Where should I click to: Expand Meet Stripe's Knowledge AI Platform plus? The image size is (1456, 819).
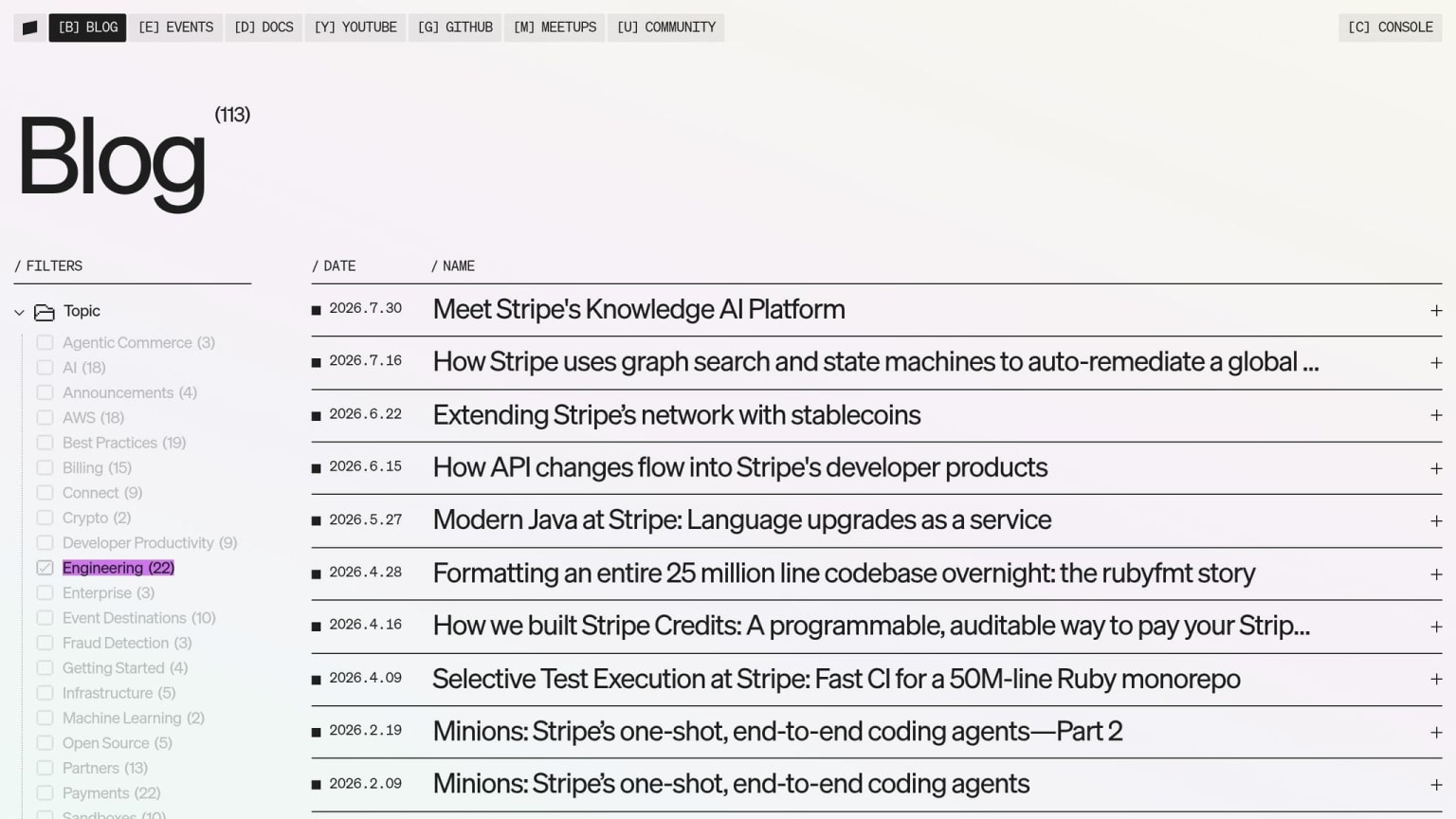pyautogui.click(x=1436, y=311)
